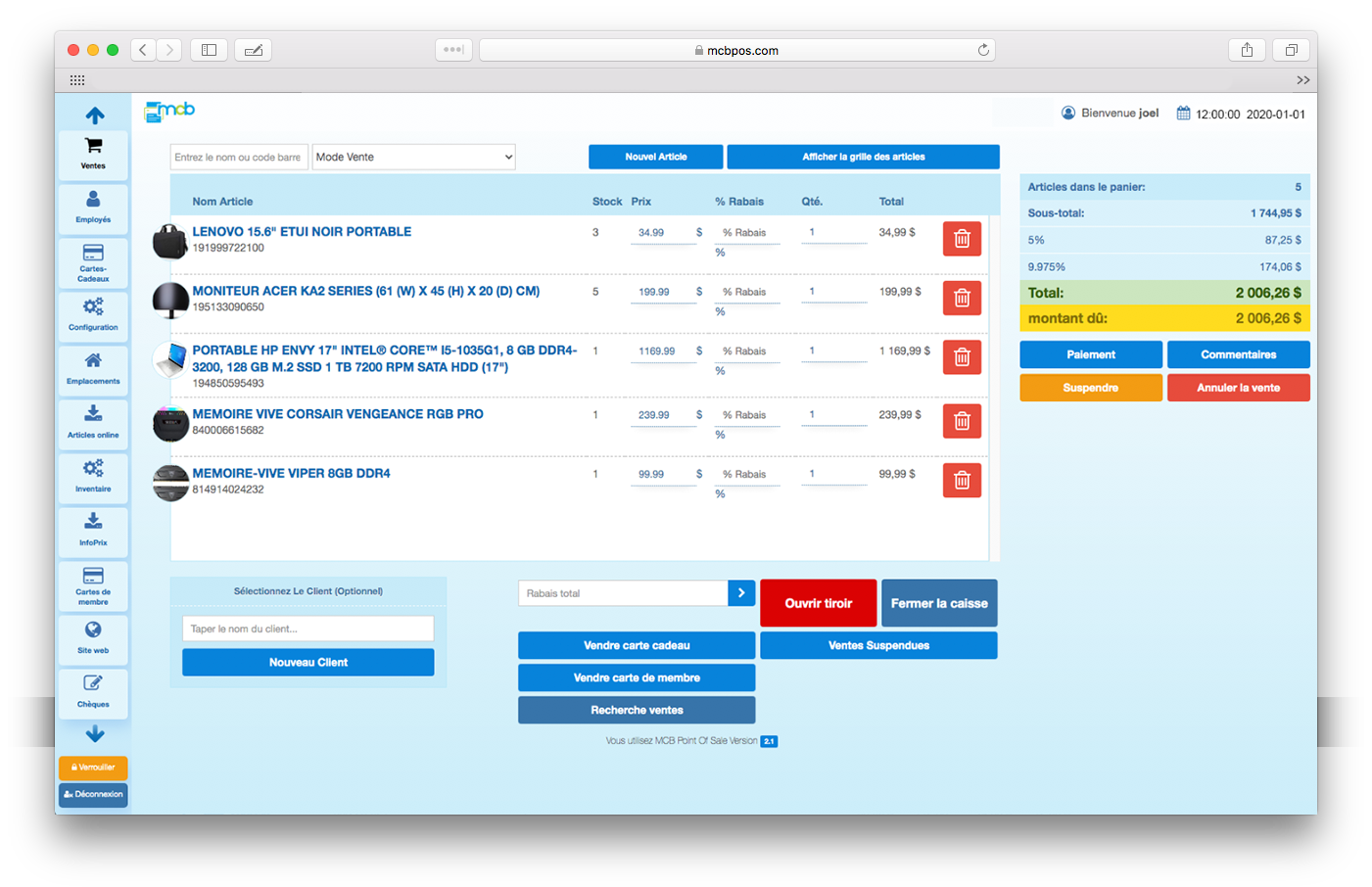This screenshot has height=887, width=1372.
Task: Open Safari bookmarks grid icon
Action: [77, 80]
